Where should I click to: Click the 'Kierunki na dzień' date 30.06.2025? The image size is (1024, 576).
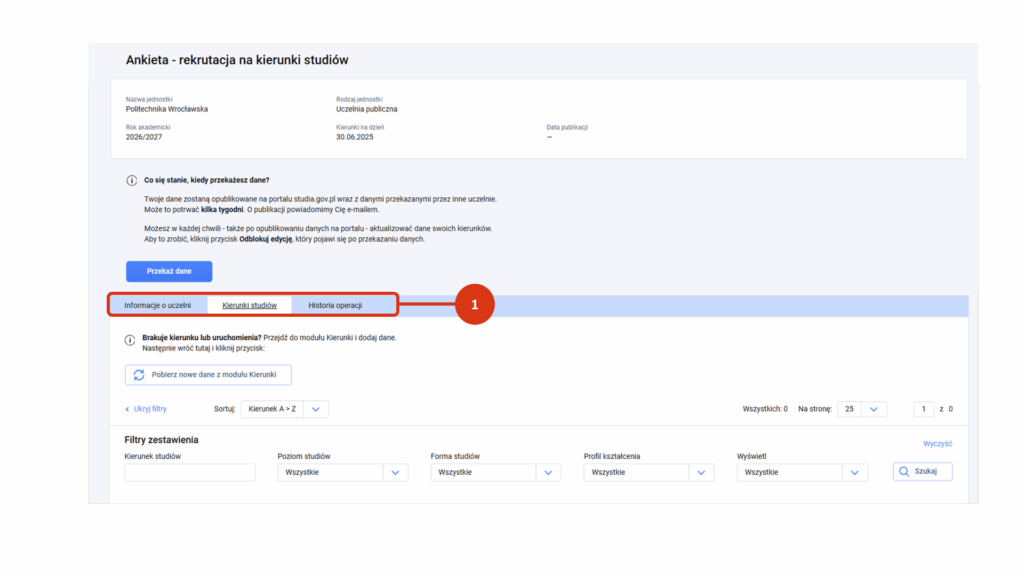358,137
